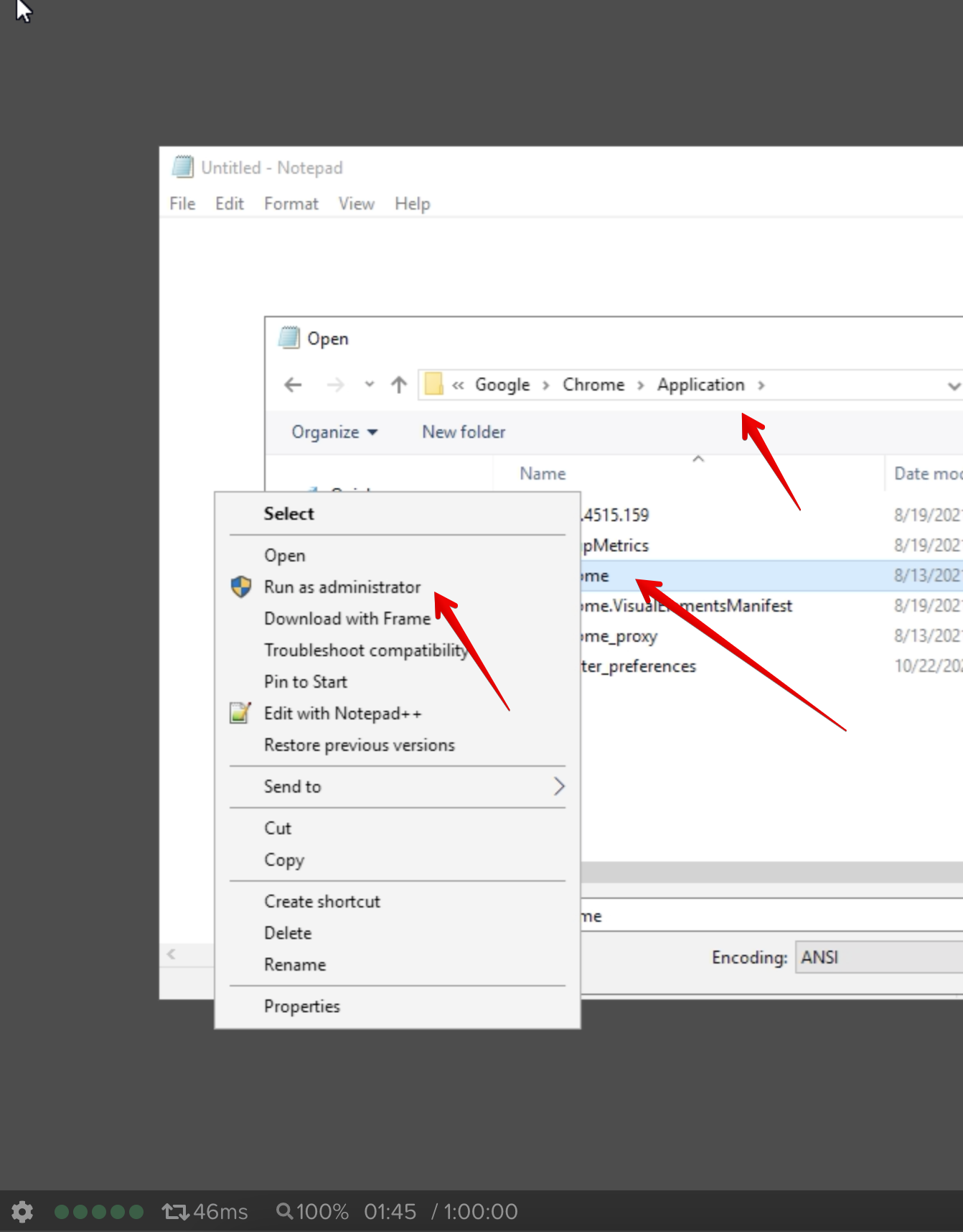Click the zoom magnifier icon showing 100%
The height and width of the screenshot is (1232, 963).
284,1212
